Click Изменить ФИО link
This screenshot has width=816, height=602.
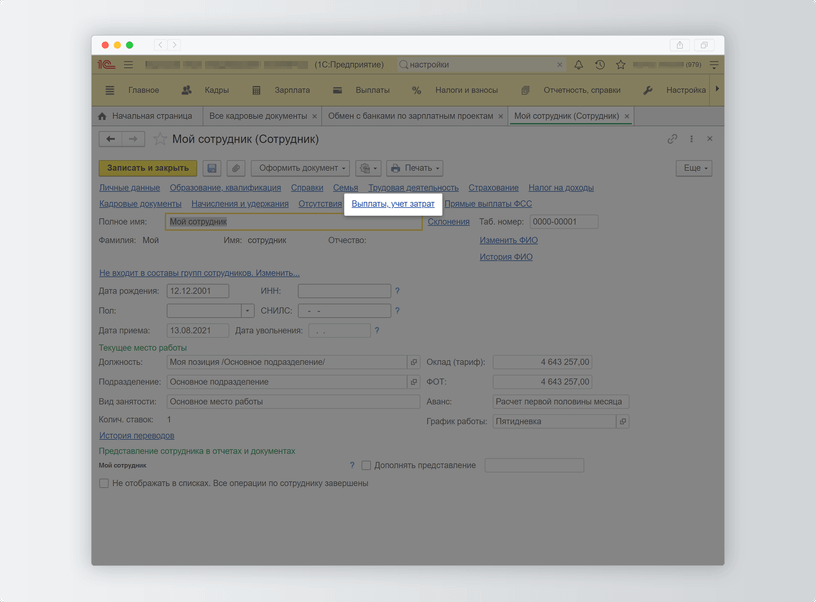(508, 240)
